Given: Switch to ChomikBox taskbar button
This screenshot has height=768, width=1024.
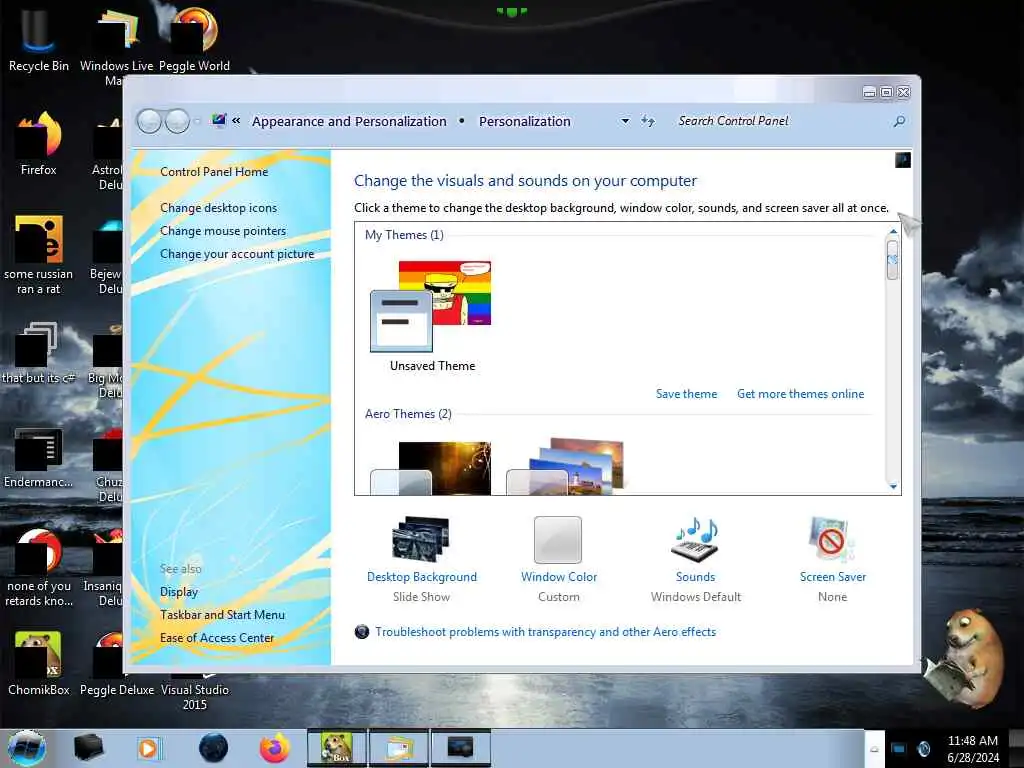Looking at the screenshot, I should tap(337, 748).
